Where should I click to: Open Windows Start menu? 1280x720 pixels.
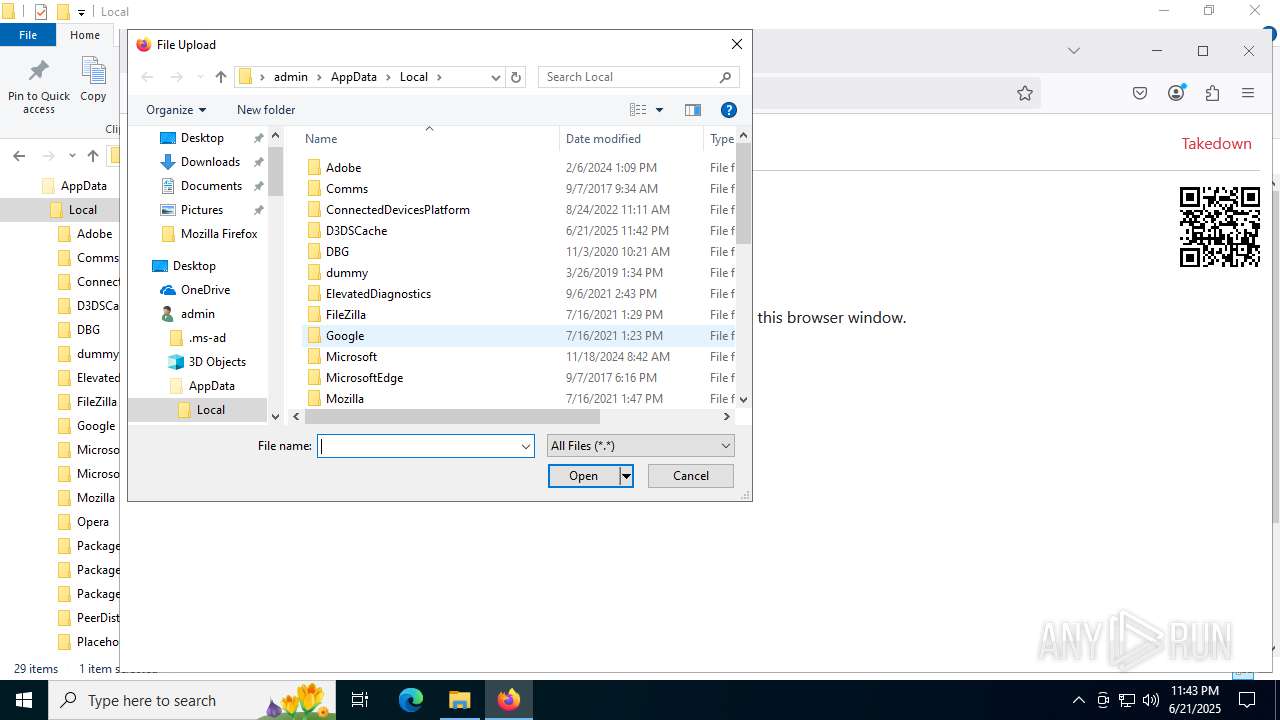[24, 700]
